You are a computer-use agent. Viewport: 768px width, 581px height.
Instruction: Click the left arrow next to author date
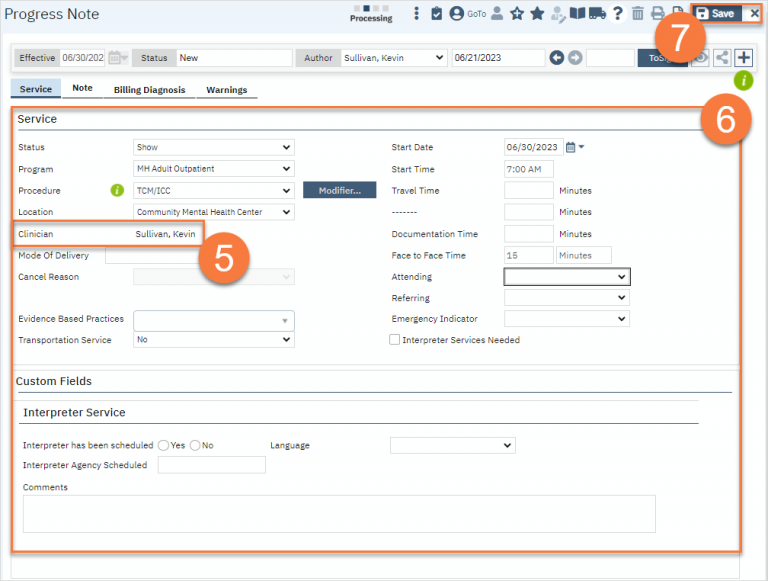click(556, 58)
